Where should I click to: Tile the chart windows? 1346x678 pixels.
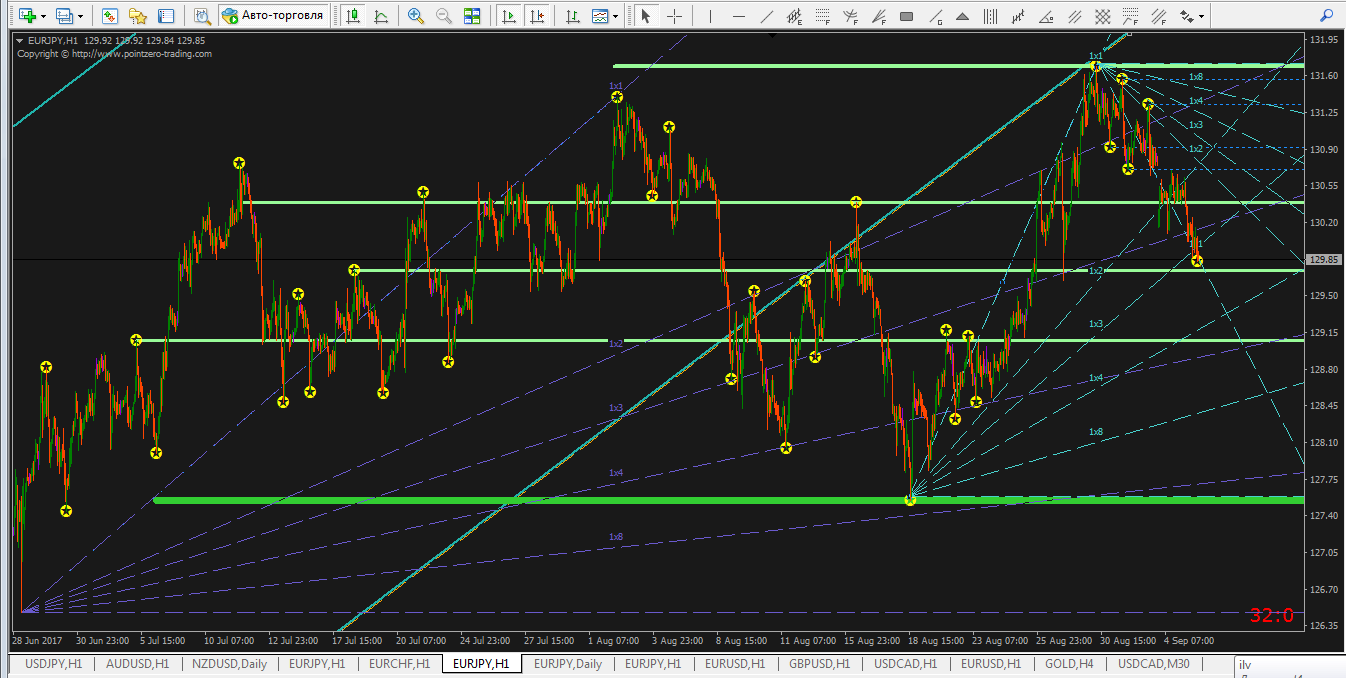point(472,16)
